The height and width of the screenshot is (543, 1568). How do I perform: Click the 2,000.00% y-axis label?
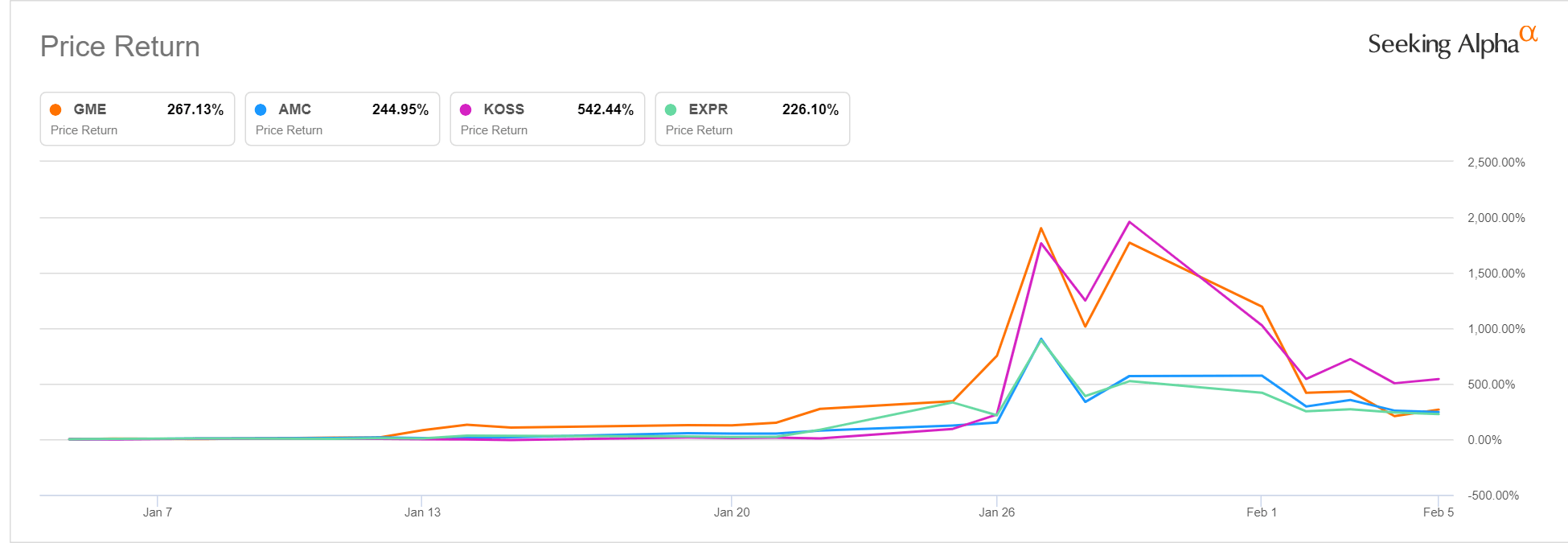pos(1496,218)
